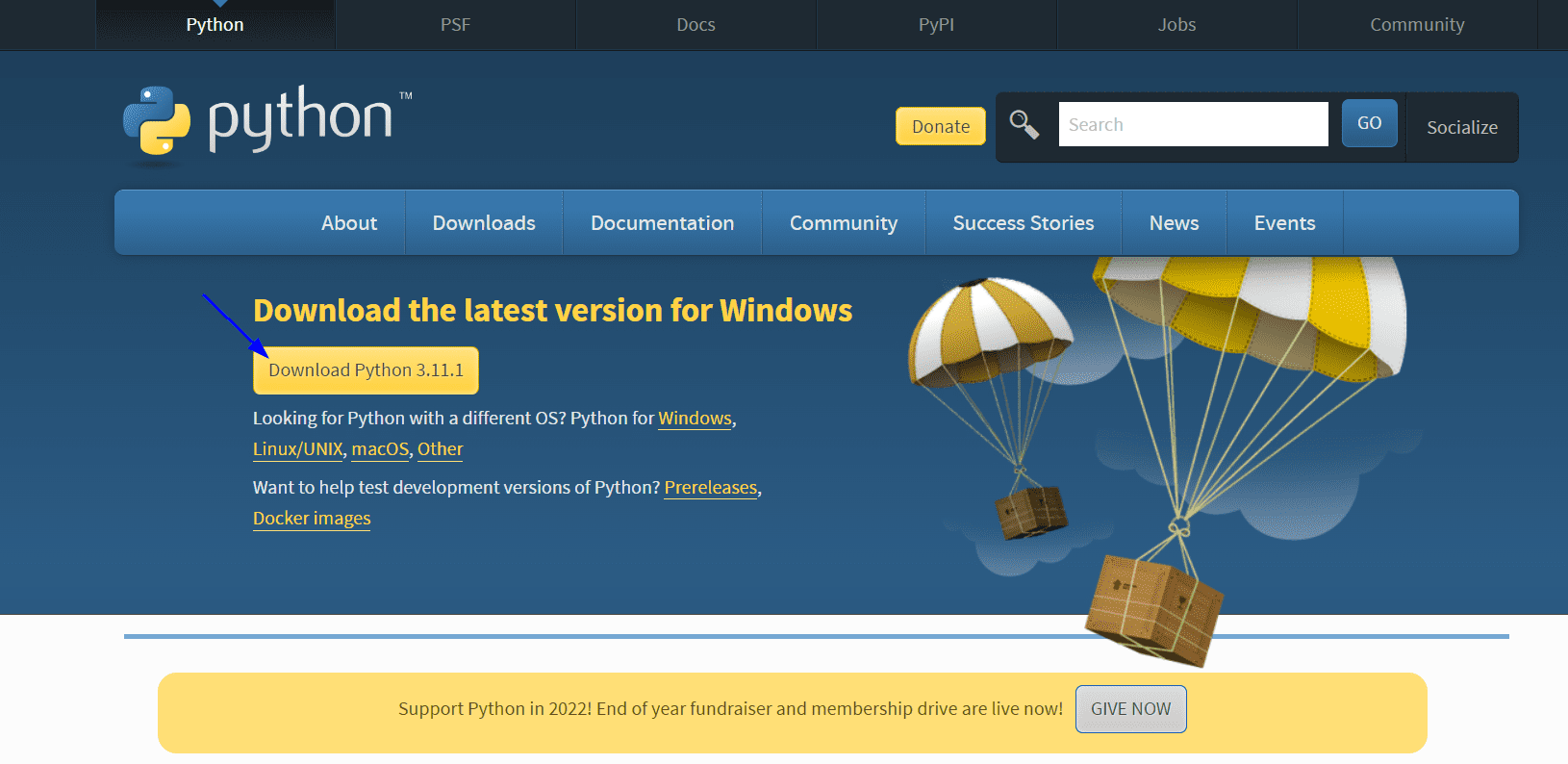Switch to the PSF top tab
1568x764 pixels.
pyautogui.click(x=455, y=25)
